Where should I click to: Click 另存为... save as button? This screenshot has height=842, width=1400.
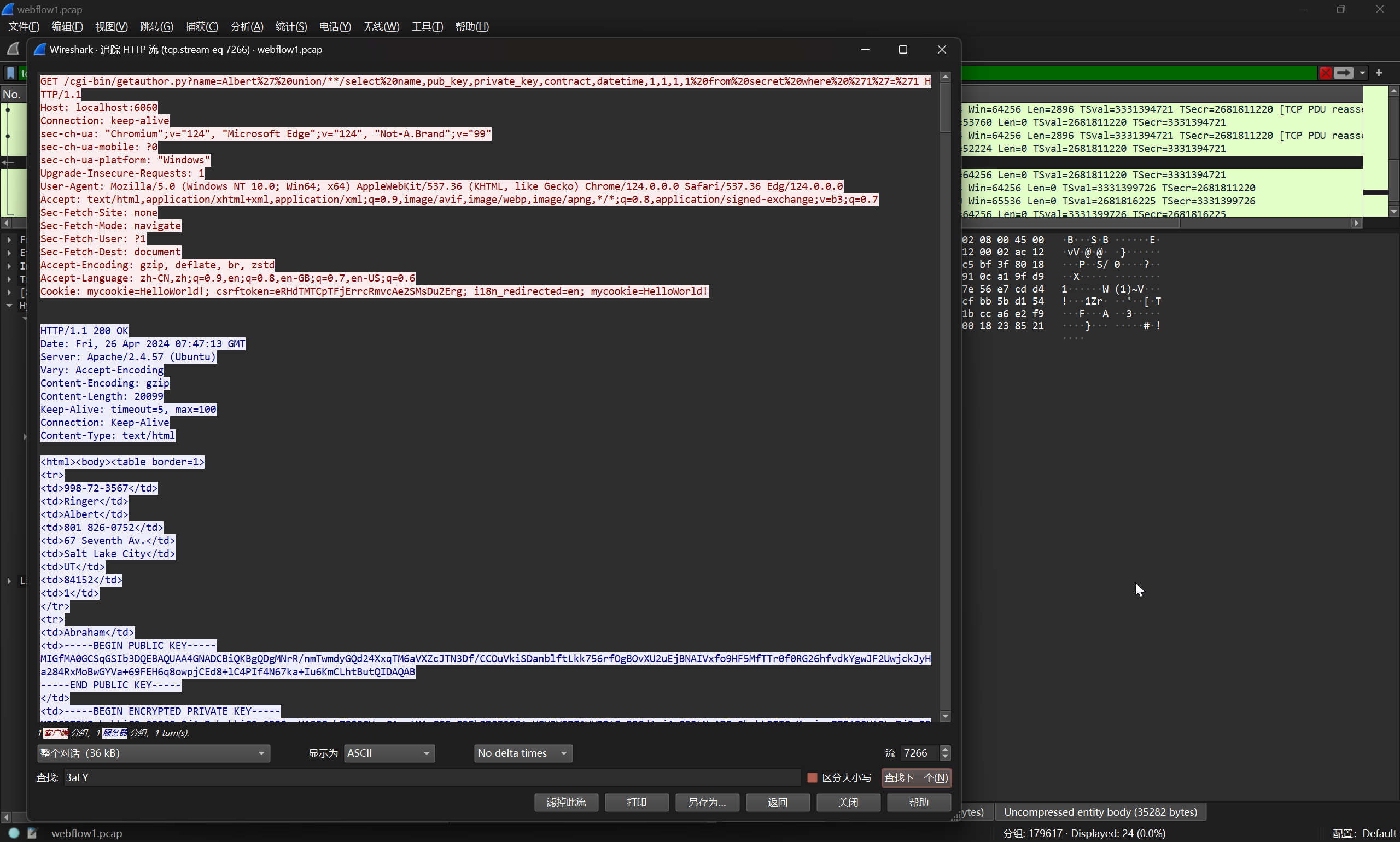(x=707, y=802)
